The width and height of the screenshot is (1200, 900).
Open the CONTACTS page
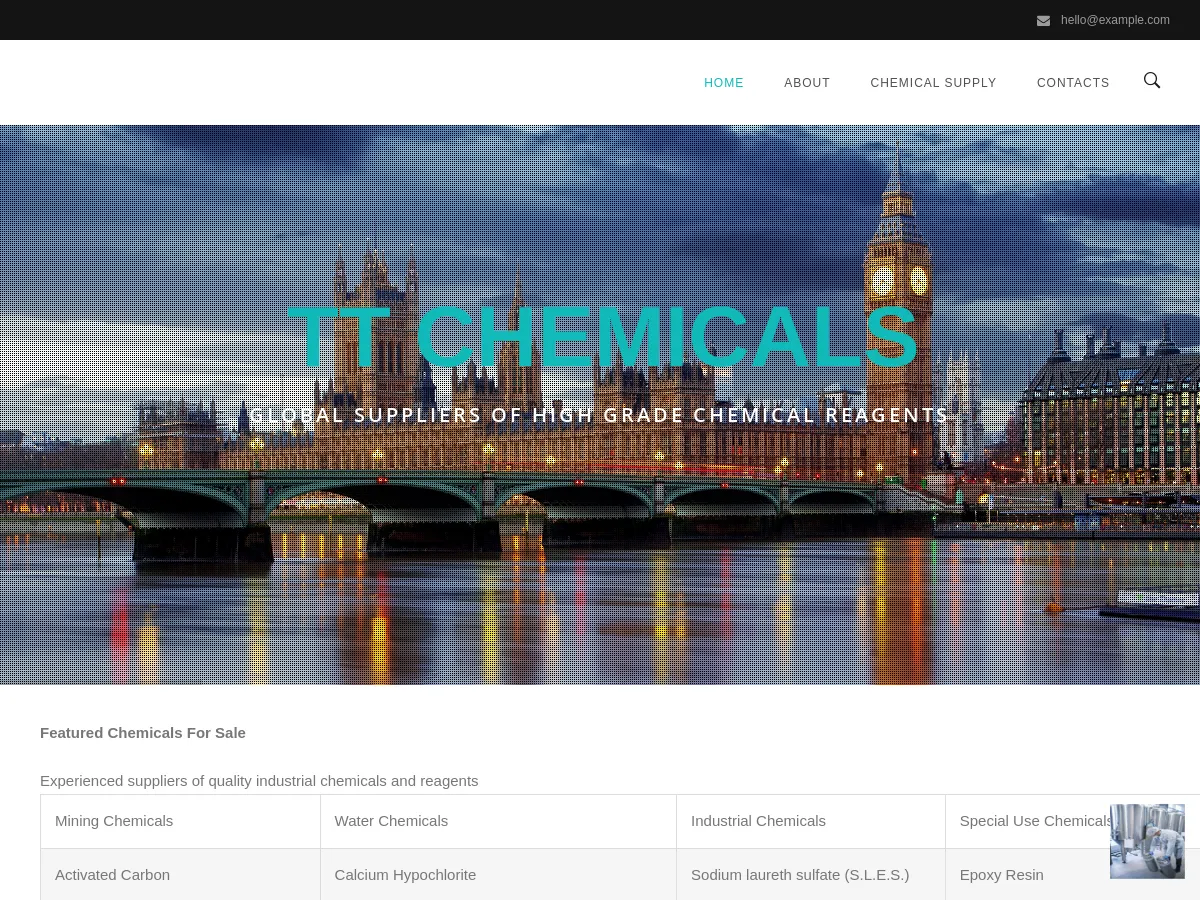click(1073, 83)
